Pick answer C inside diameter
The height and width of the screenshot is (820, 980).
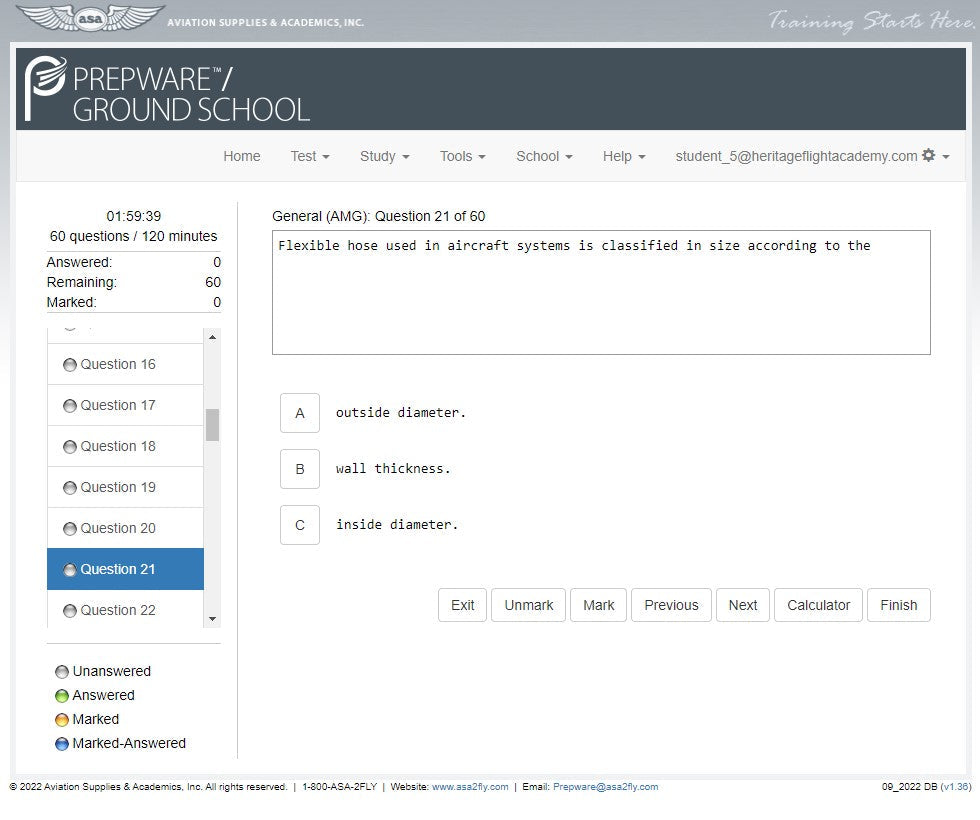(300, 525)
